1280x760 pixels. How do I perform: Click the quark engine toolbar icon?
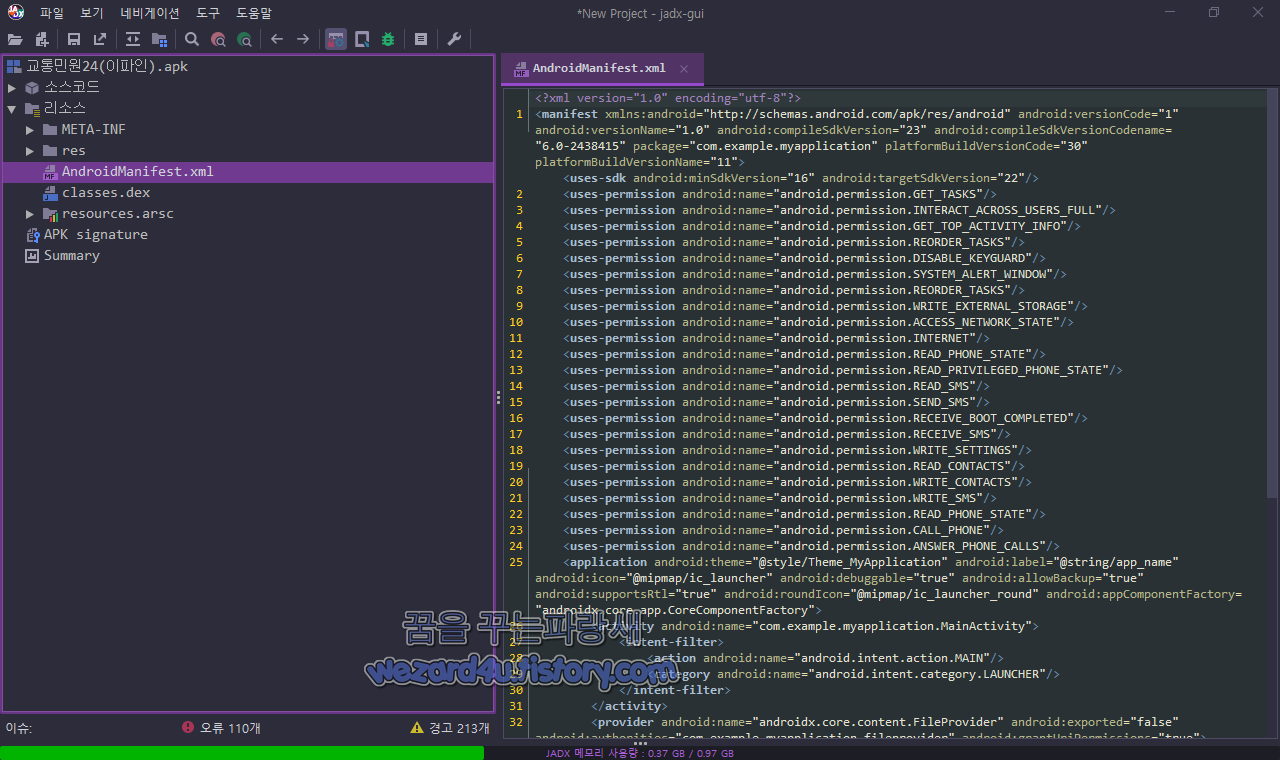(x=362, y=39)
